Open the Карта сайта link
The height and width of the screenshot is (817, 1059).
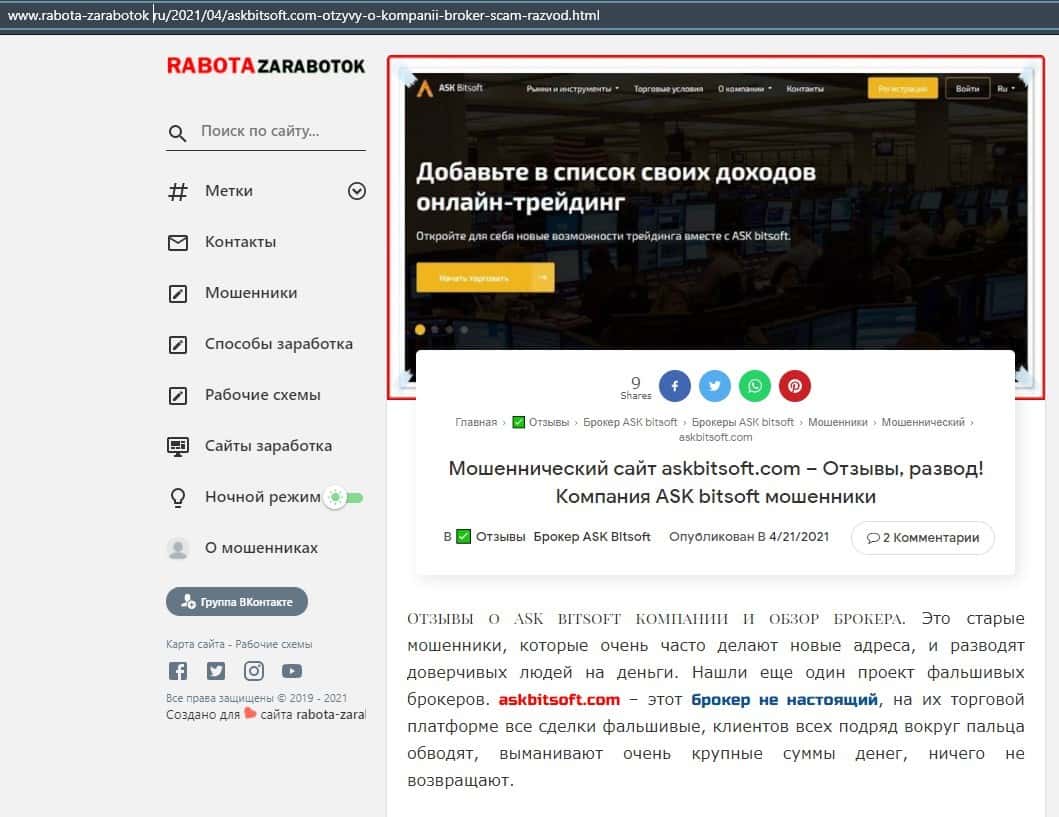pos(195,644)
